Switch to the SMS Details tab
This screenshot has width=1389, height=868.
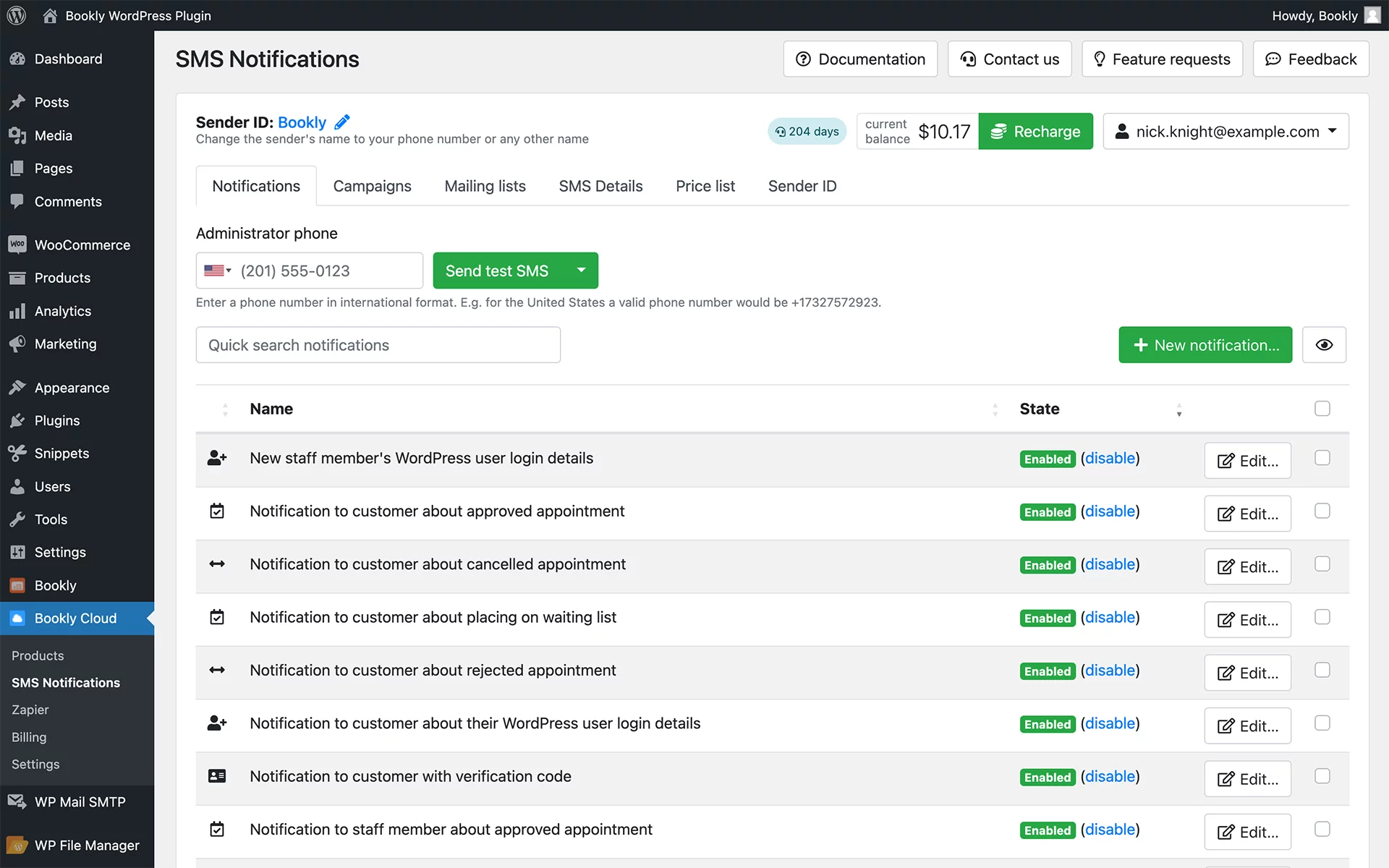pos(600,186)
